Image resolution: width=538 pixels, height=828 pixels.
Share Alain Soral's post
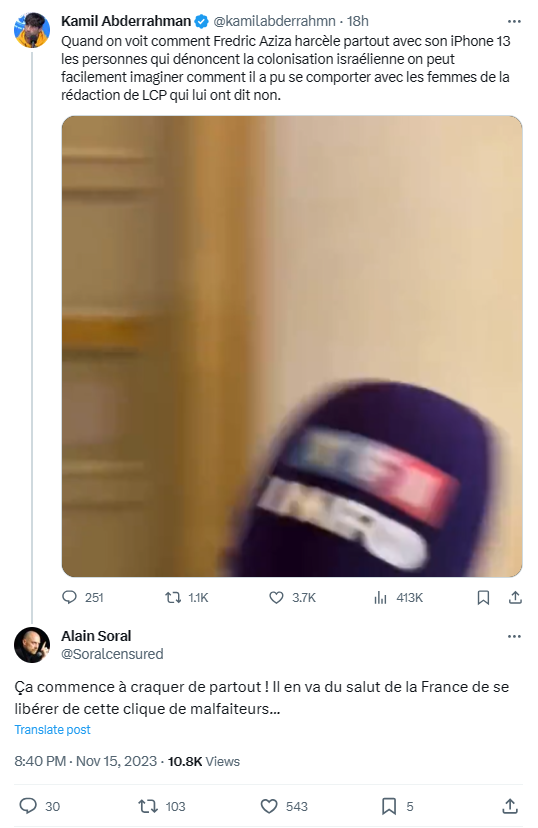coord(509,806)
